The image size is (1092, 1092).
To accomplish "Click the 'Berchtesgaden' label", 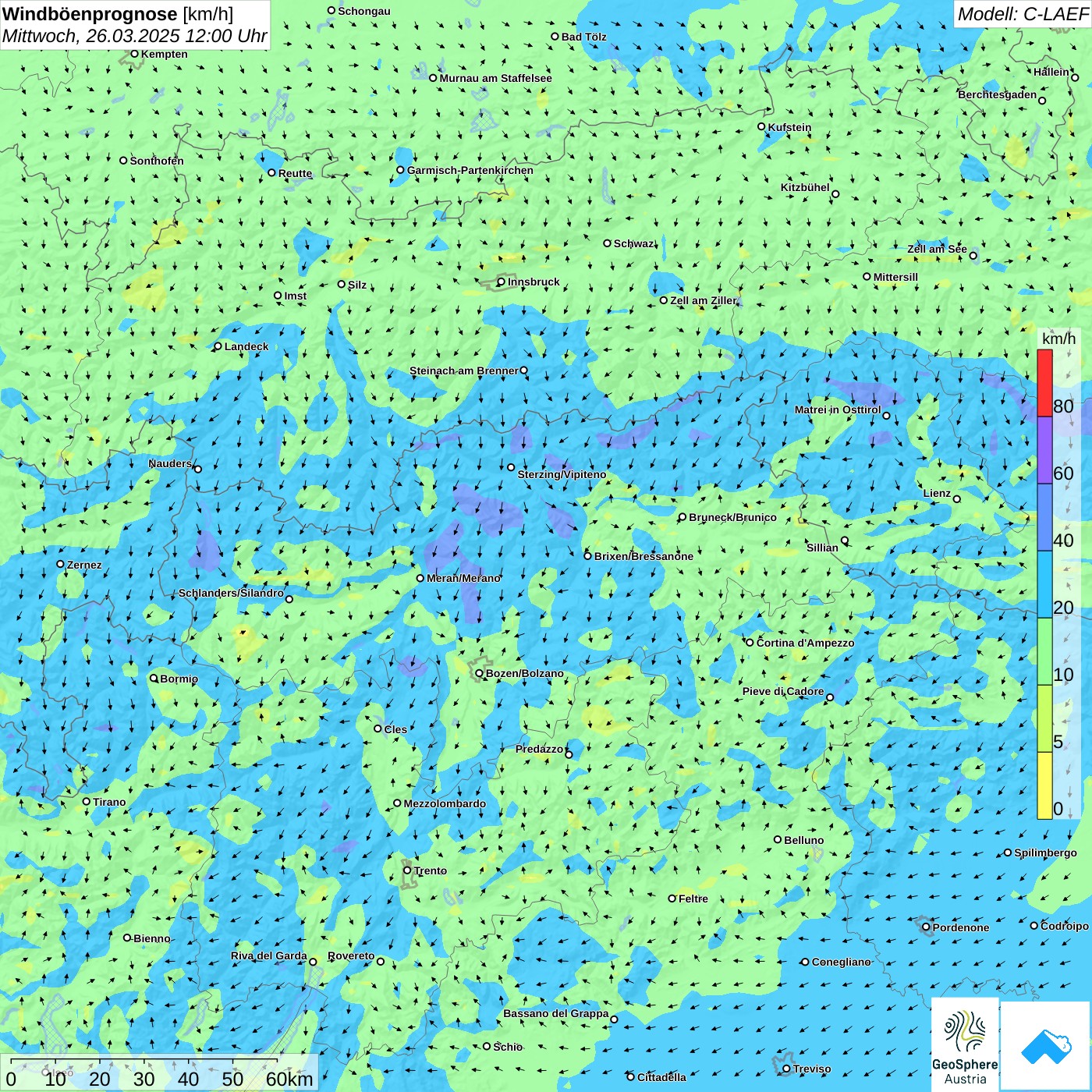I will 998,94.
